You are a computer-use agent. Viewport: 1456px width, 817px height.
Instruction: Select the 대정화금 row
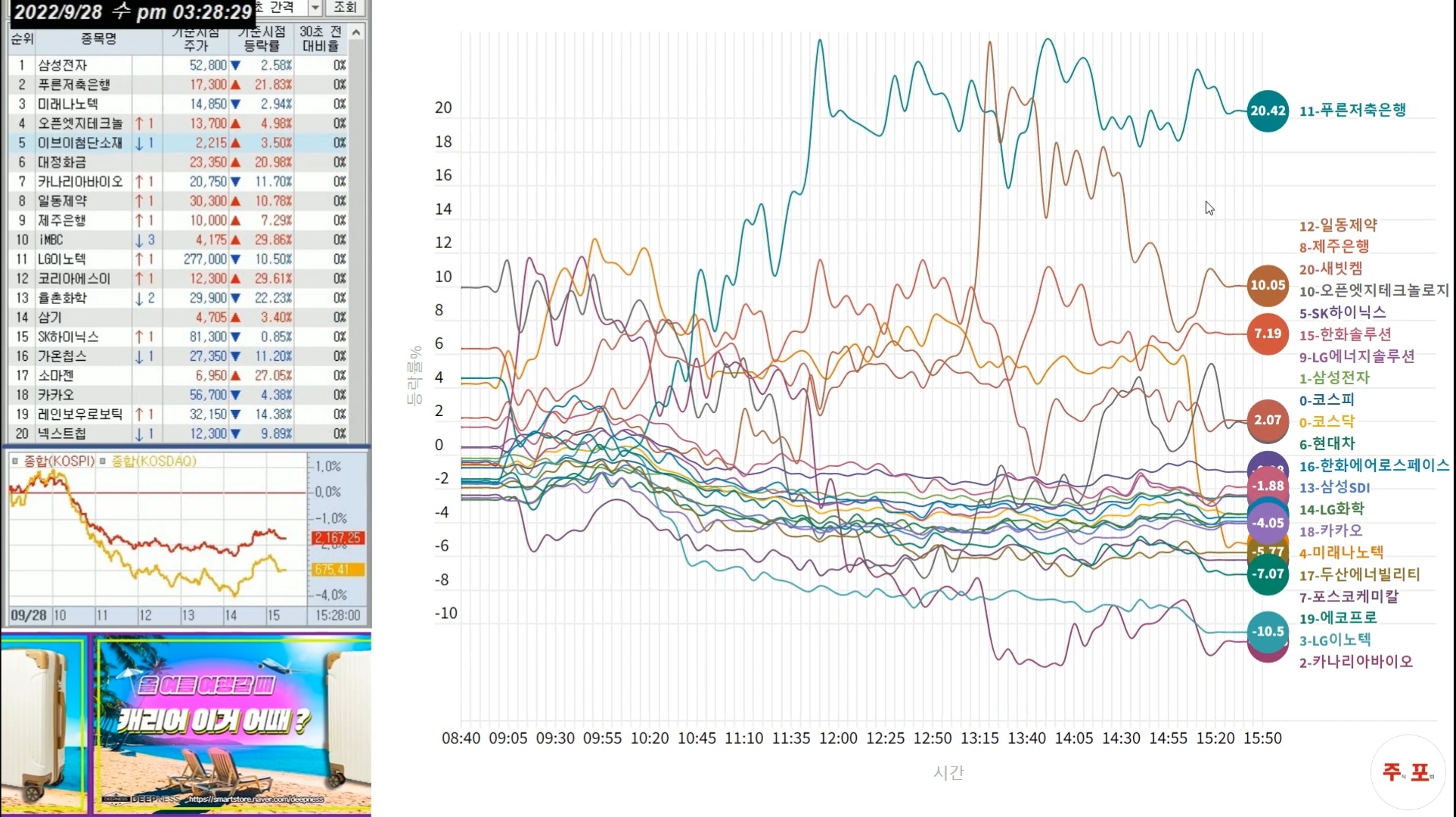pyautogui.click(x=178, y=163)
